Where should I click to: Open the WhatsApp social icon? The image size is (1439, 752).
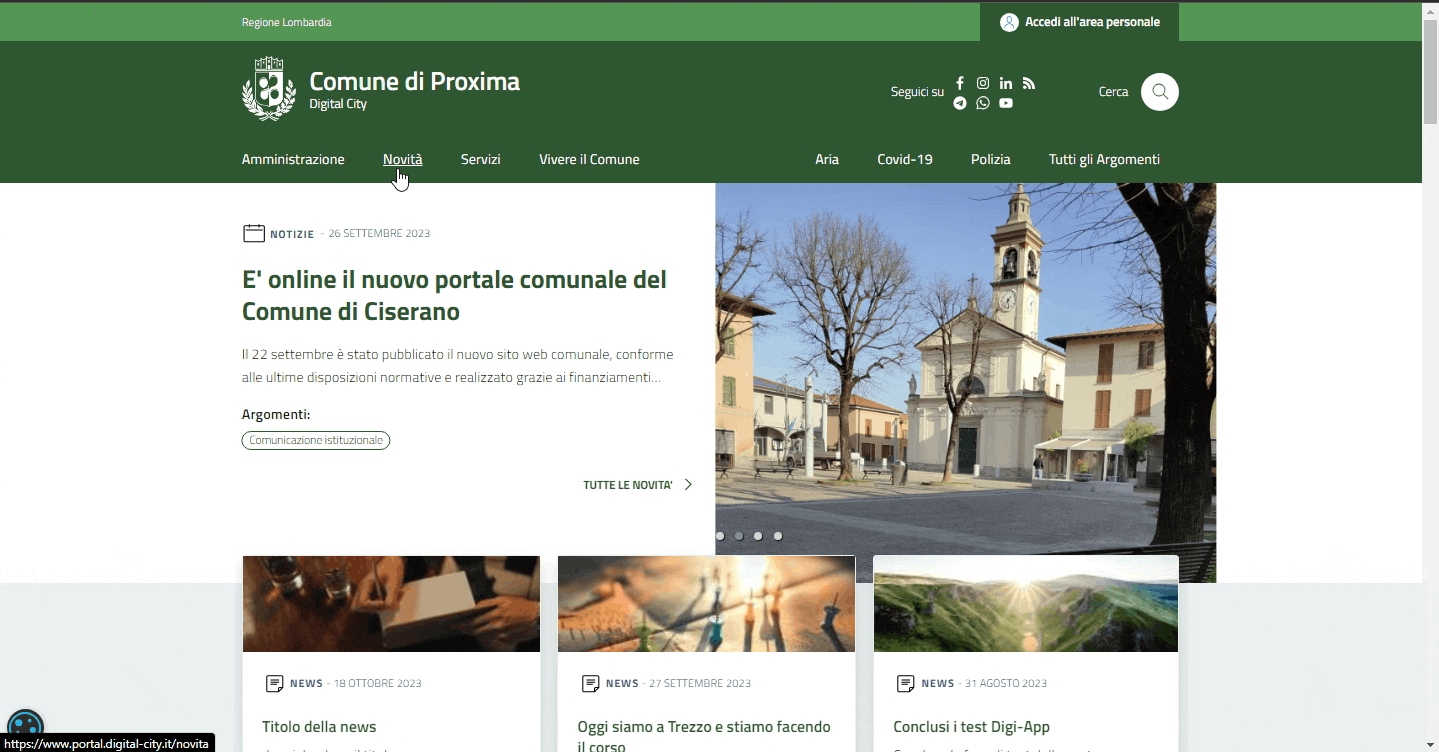click(x=983, y=103)
